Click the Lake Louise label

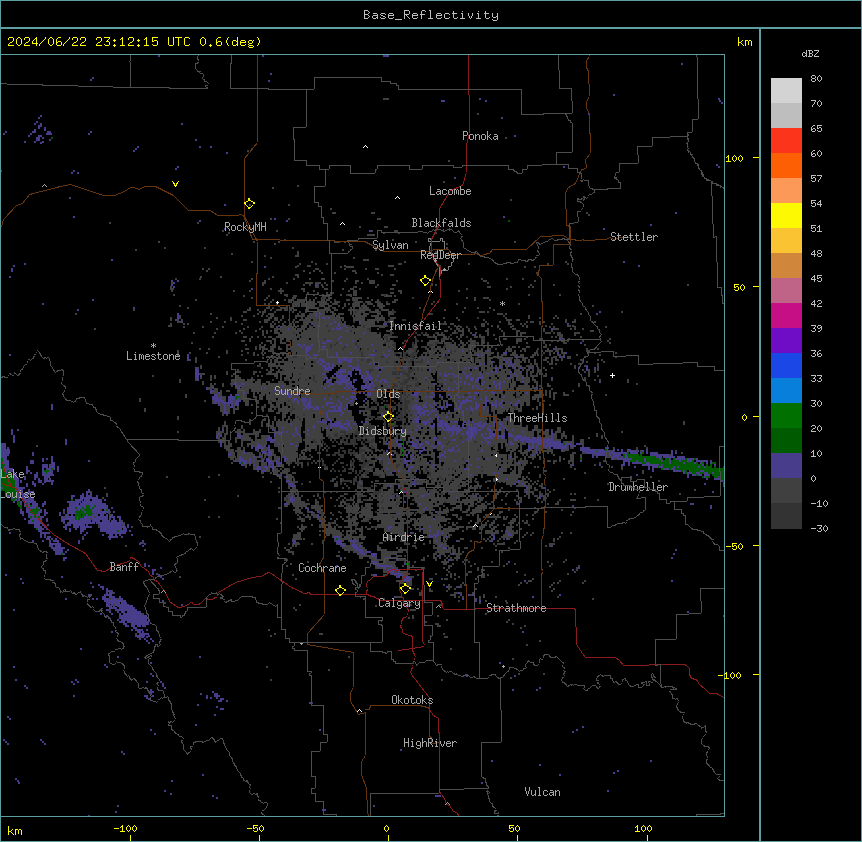pos(18,484)
